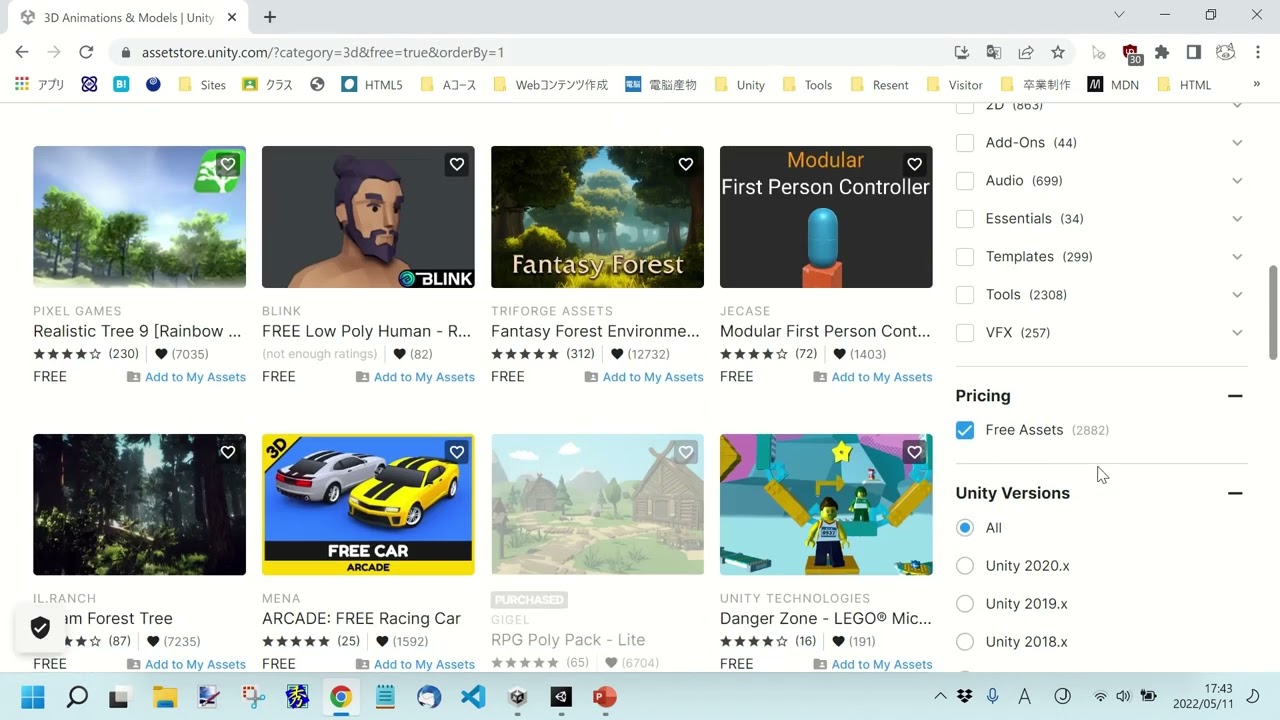Uncheck the Free Assets checkbox
Viewport: 1280px width, 720px height.
(965, 430)
